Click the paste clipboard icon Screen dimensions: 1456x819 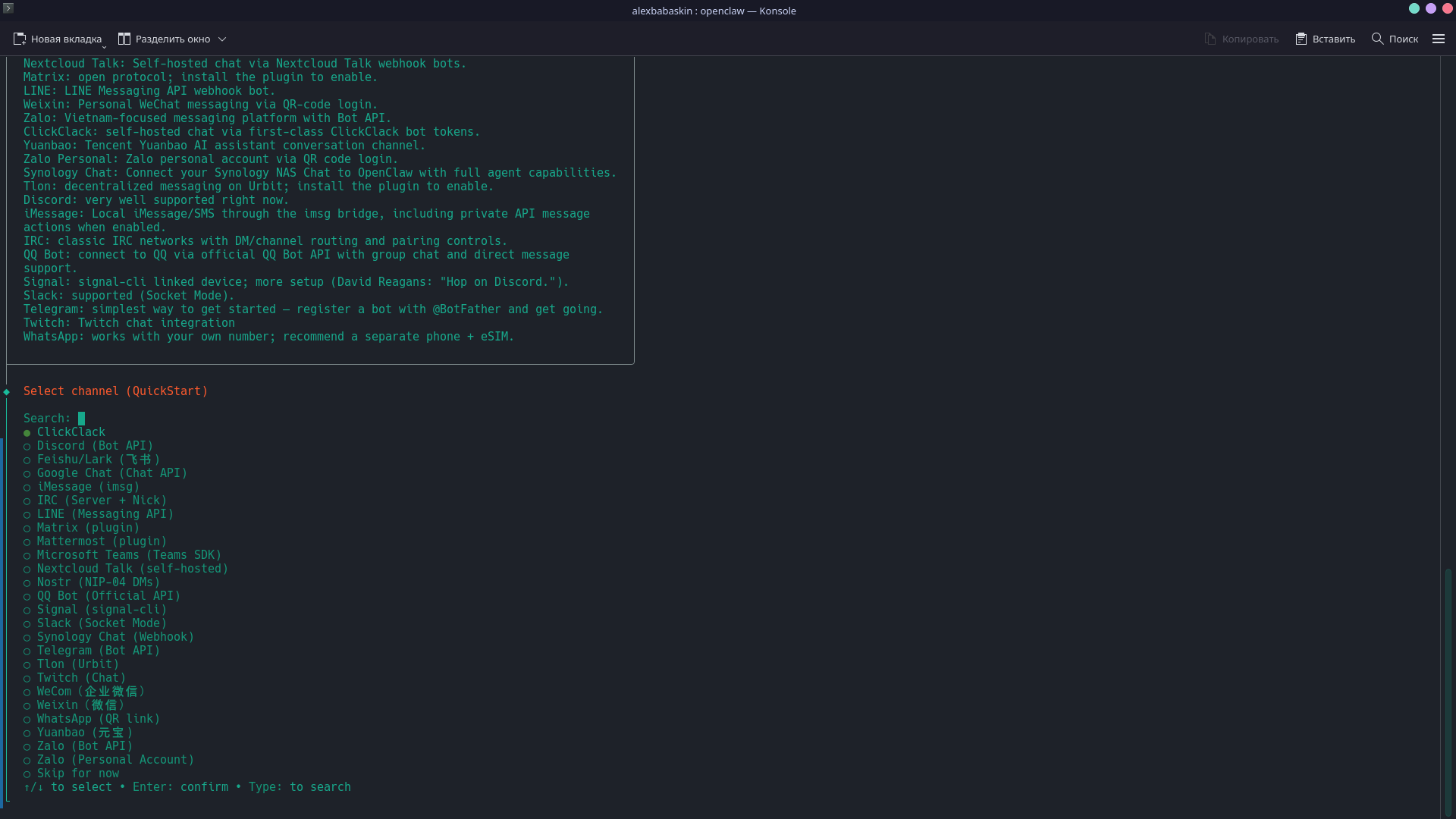[x=1301, y=39]
